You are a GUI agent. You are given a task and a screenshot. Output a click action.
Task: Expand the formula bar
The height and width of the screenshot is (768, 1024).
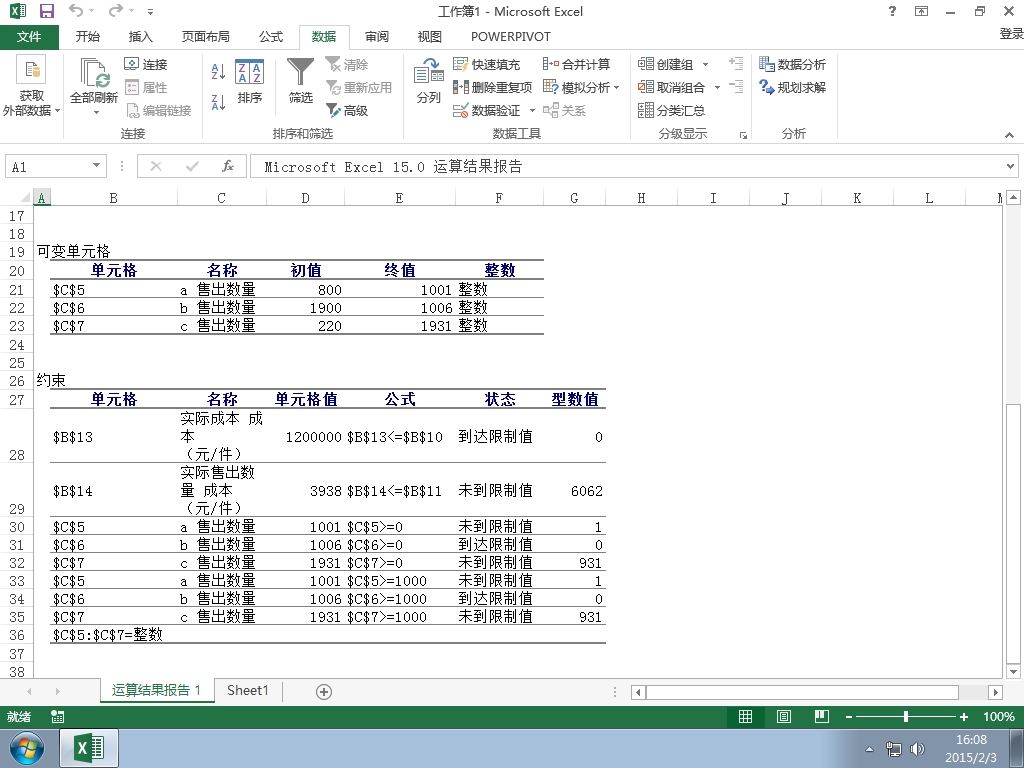click(x=1010, y=166)
